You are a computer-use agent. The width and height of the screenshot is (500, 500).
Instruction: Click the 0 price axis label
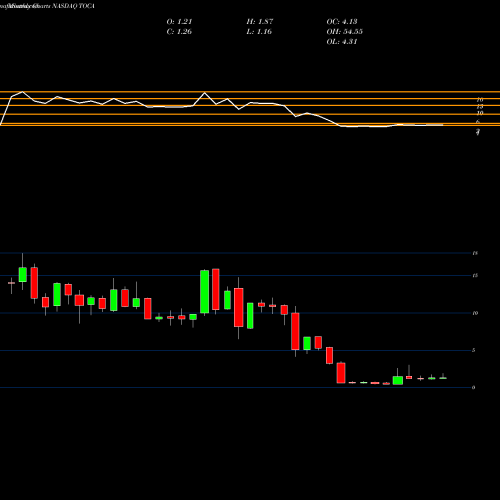473,388
